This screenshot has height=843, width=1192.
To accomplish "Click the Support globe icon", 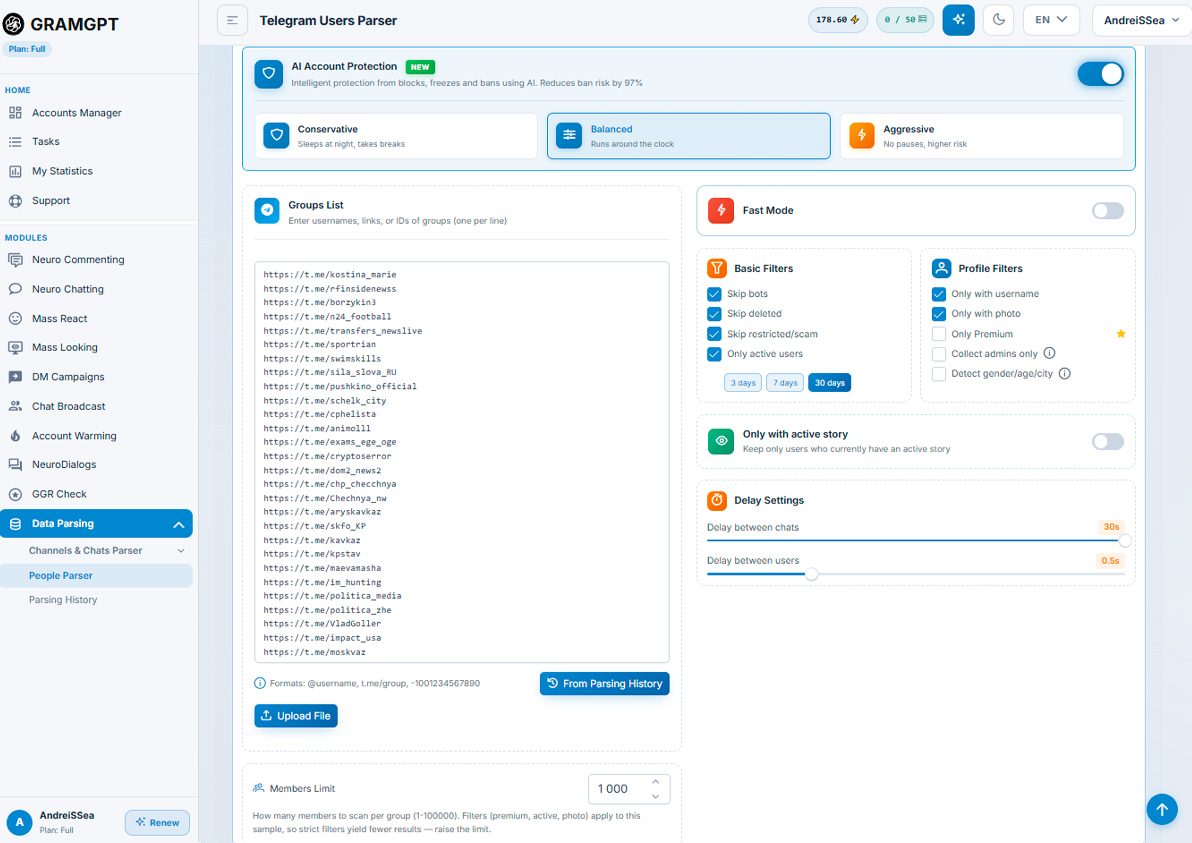I will point(15,201).
